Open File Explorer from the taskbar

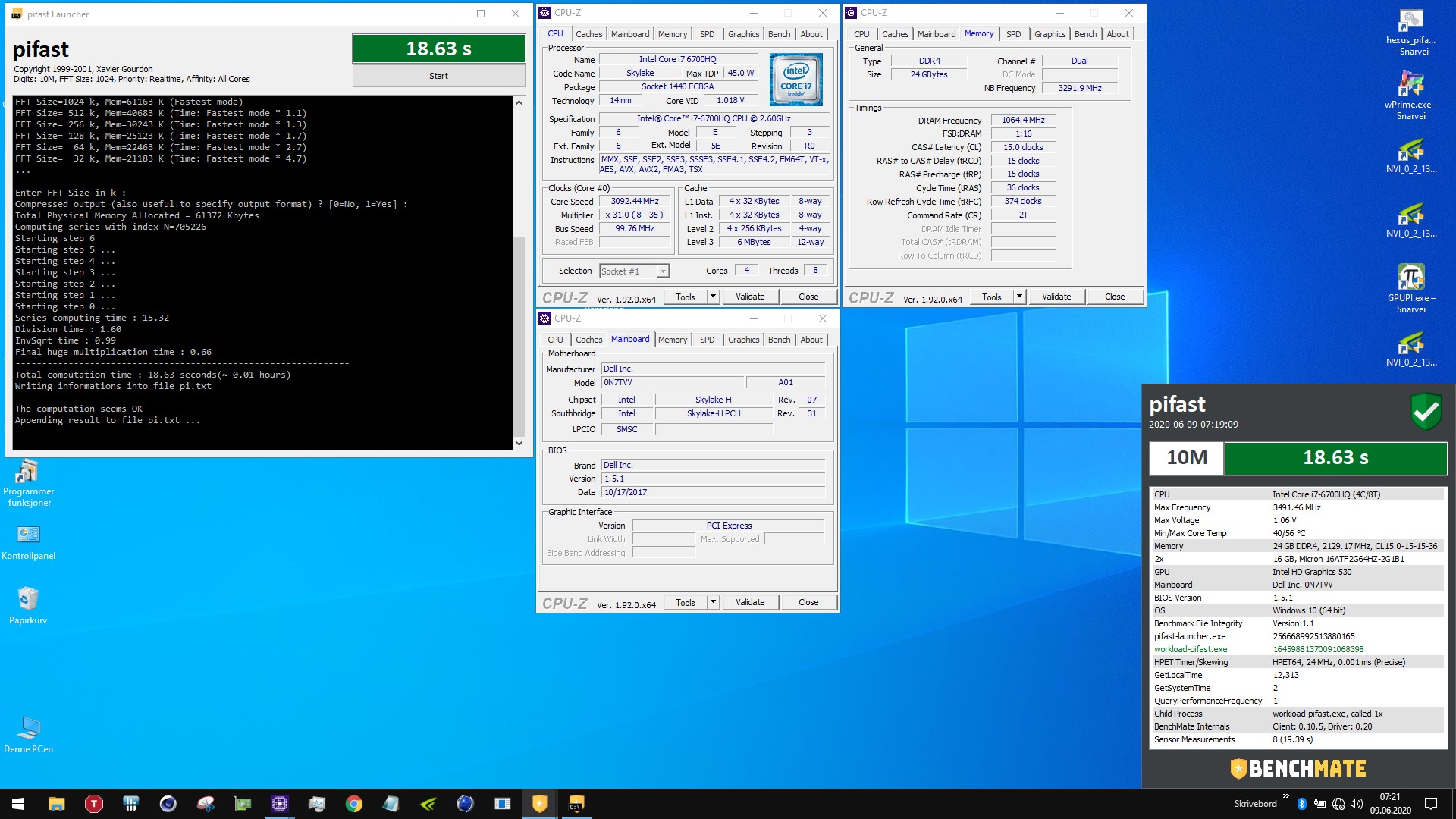(56, 804)
